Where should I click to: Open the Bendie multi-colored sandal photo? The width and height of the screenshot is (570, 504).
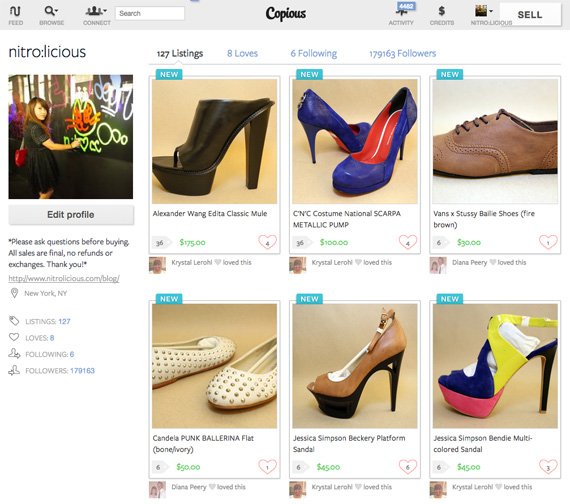pos(495,366)
